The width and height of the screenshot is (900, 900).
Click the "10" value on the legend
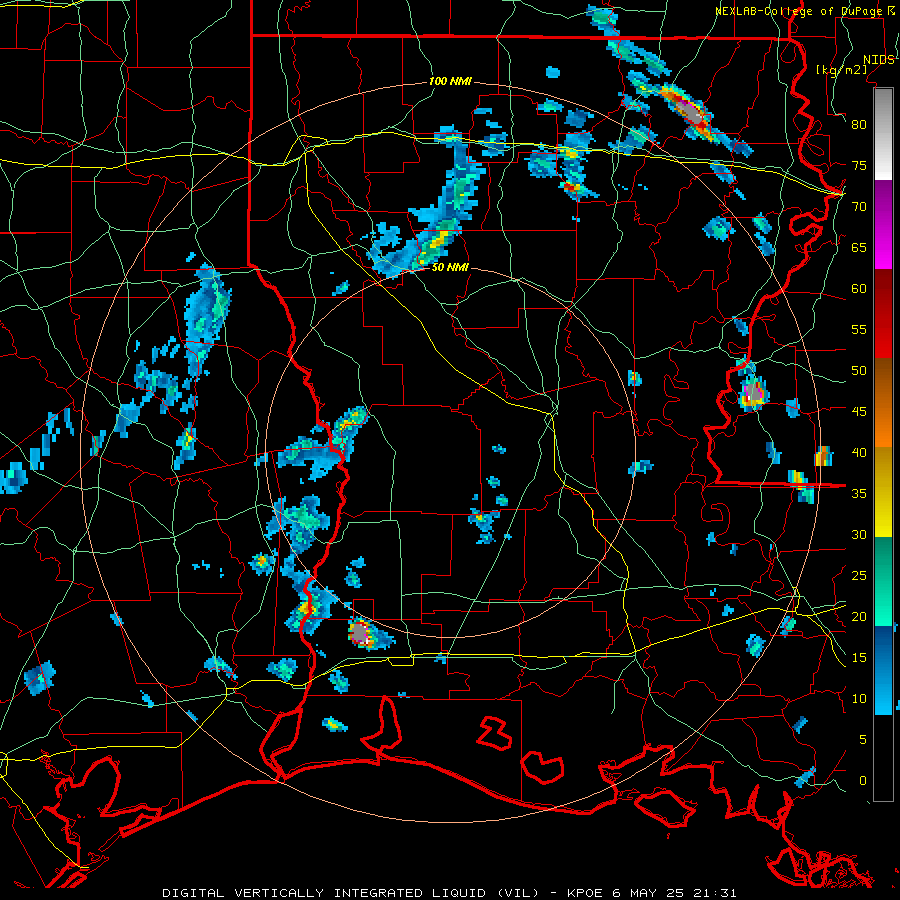(x=859, y=699)
